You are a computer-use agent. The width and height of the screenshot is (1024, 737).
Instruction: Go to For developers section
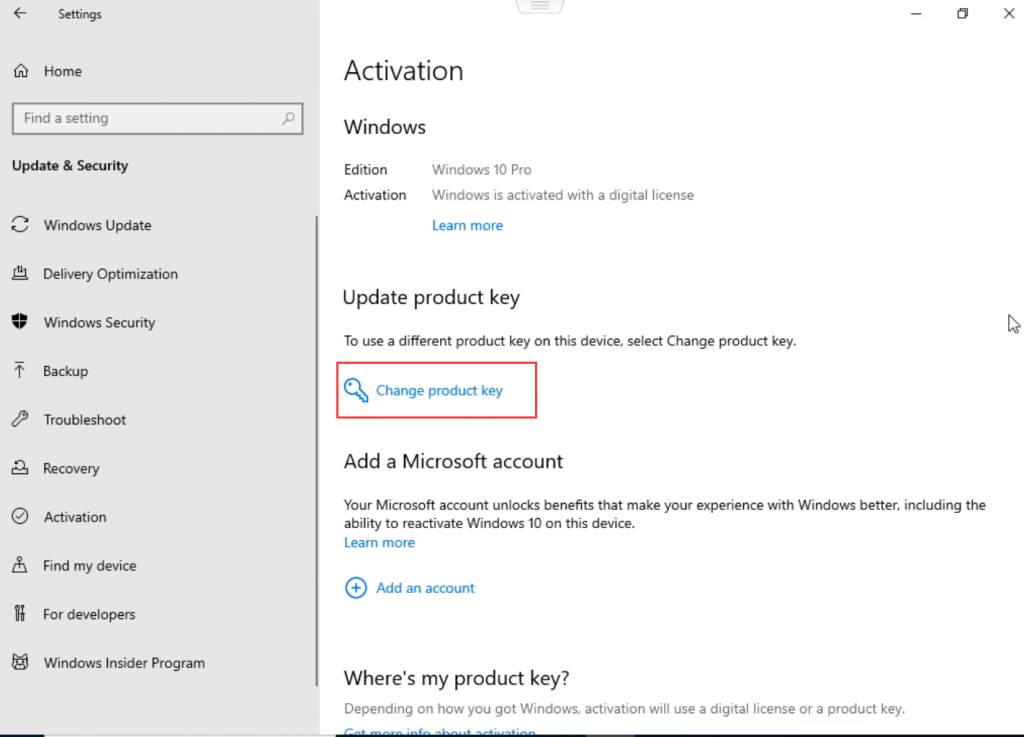pyautogui.click(x=89, y=614)
